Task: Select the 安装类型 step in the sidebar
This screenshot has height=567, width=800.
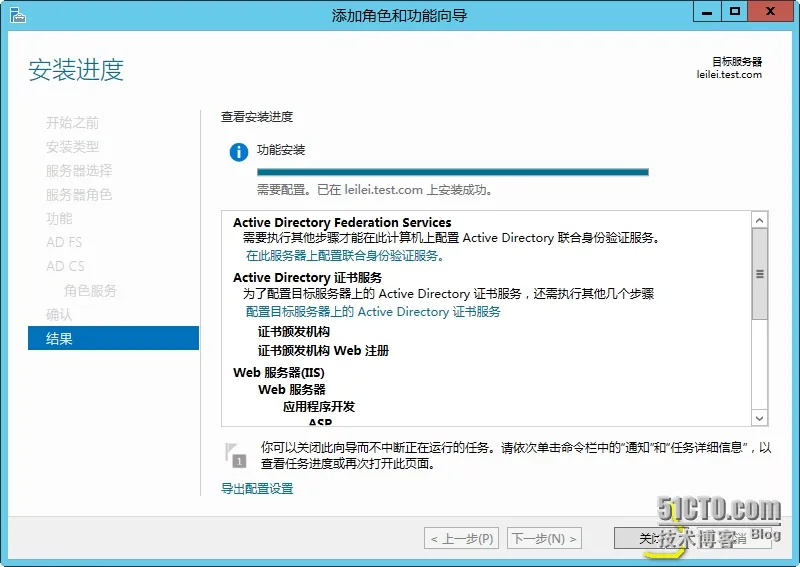Action: (x=72, y=147)
